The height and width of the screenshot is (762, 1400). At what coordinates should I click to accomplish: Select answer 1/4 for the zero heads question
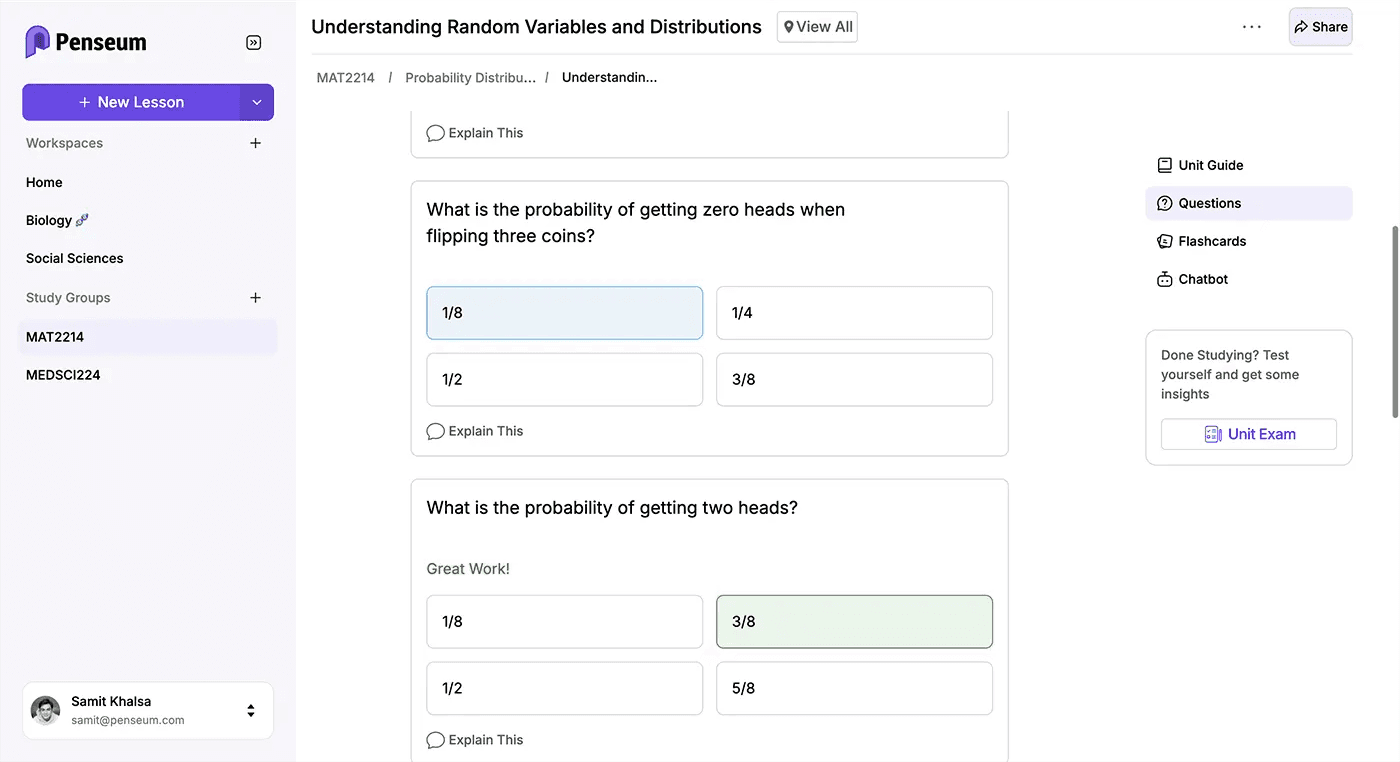853,312
